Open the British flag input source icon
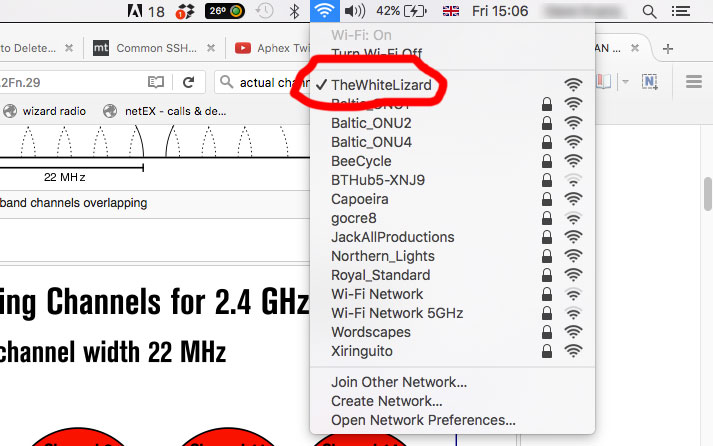The image size is (713, 446). [451, 11]
